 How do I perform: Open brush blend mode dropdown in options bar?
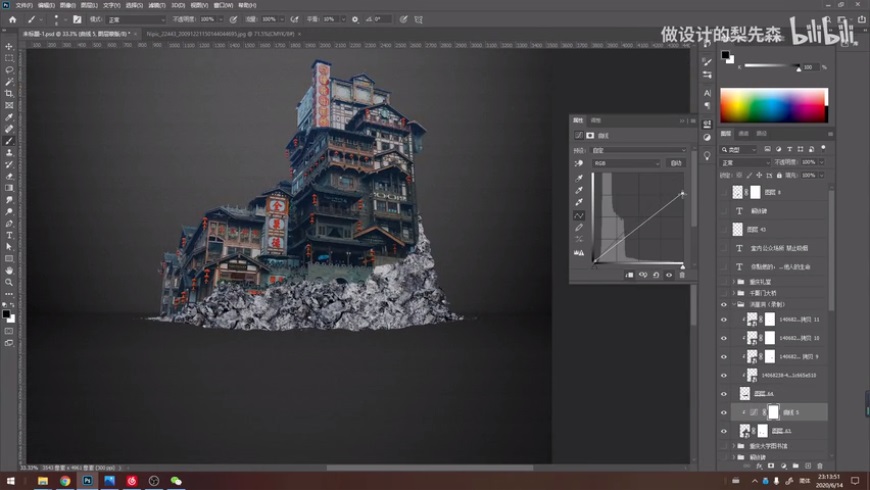tap(136, 19)
